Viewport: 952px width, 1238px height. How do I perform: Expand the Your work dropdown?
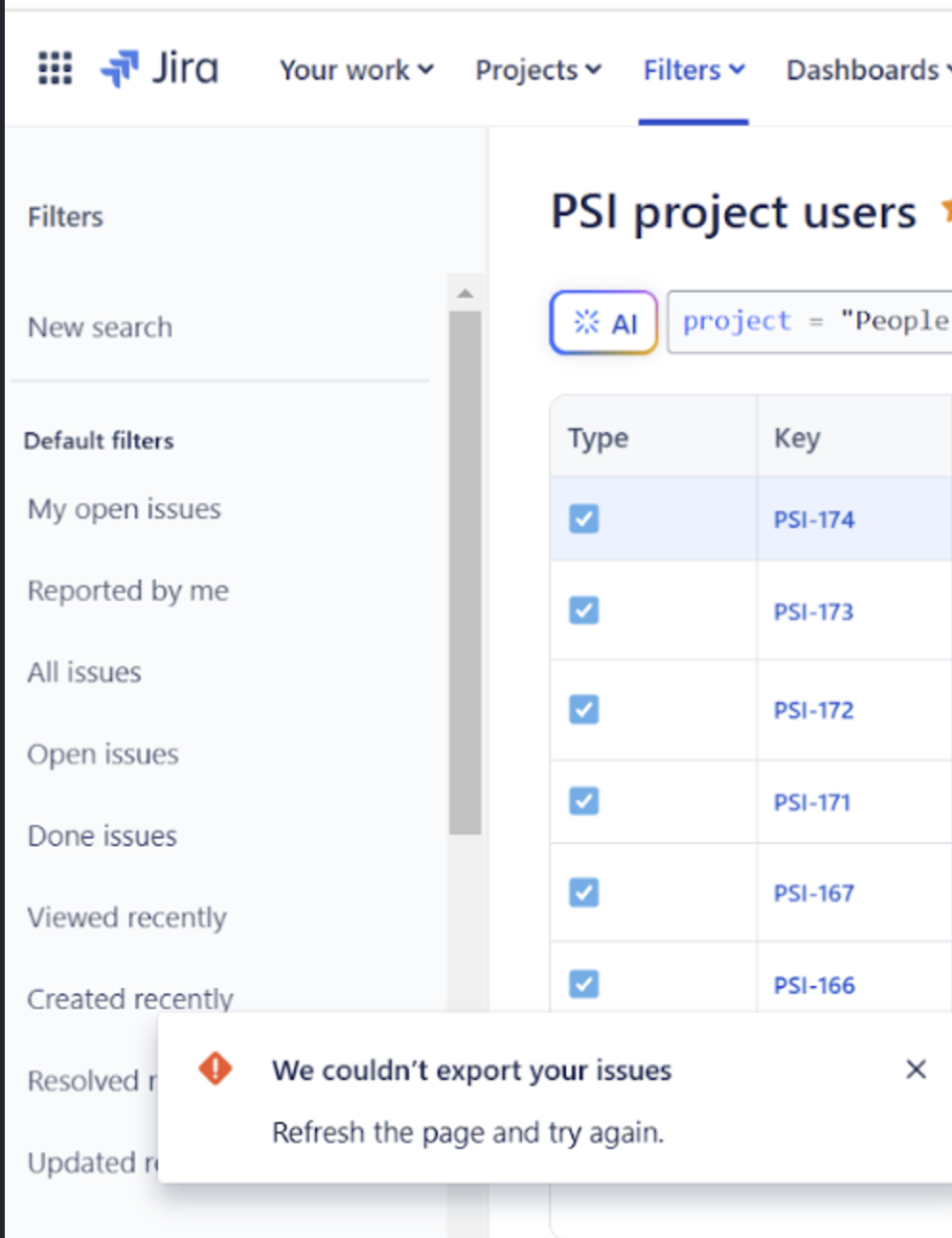click(x=356, y=70)
